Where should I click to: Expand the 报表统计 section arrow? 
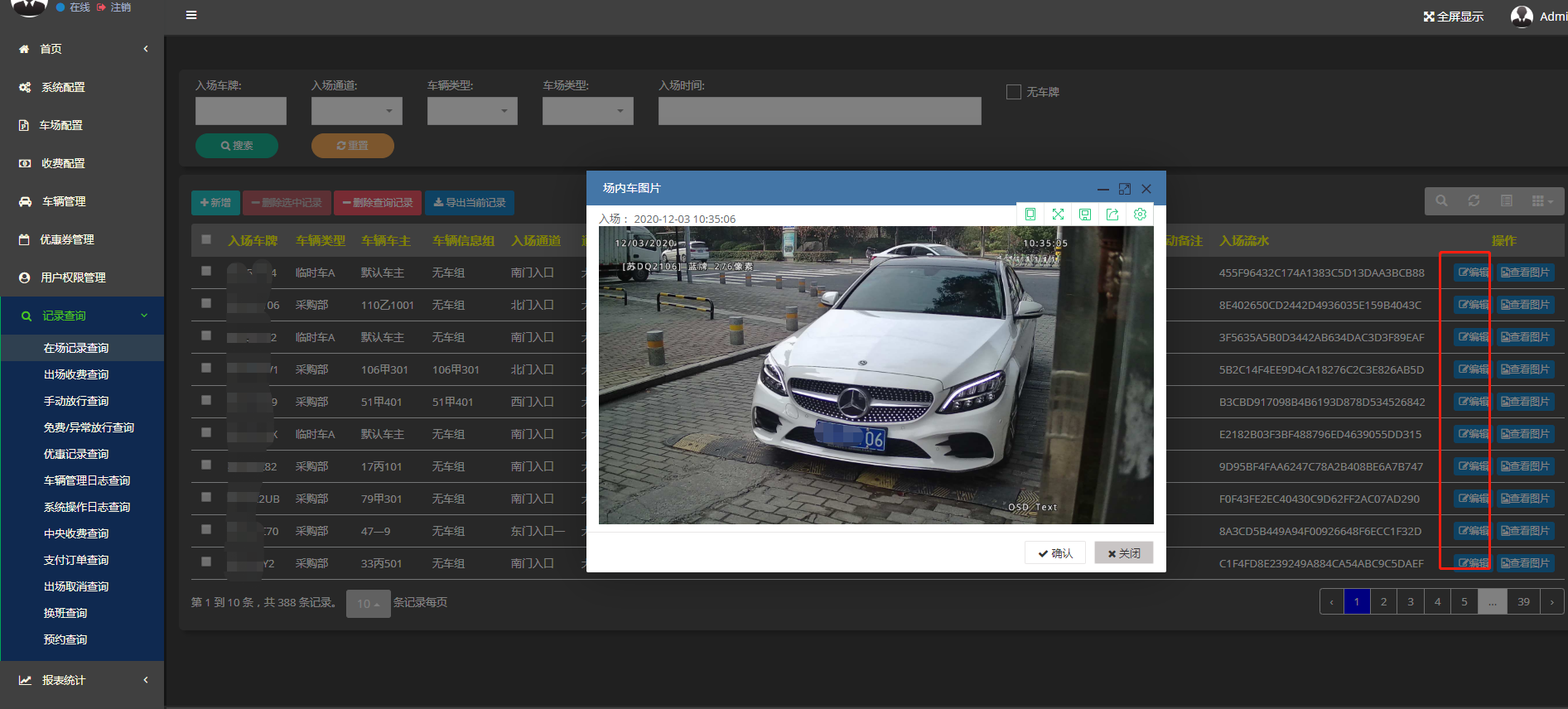click(146, 680)
